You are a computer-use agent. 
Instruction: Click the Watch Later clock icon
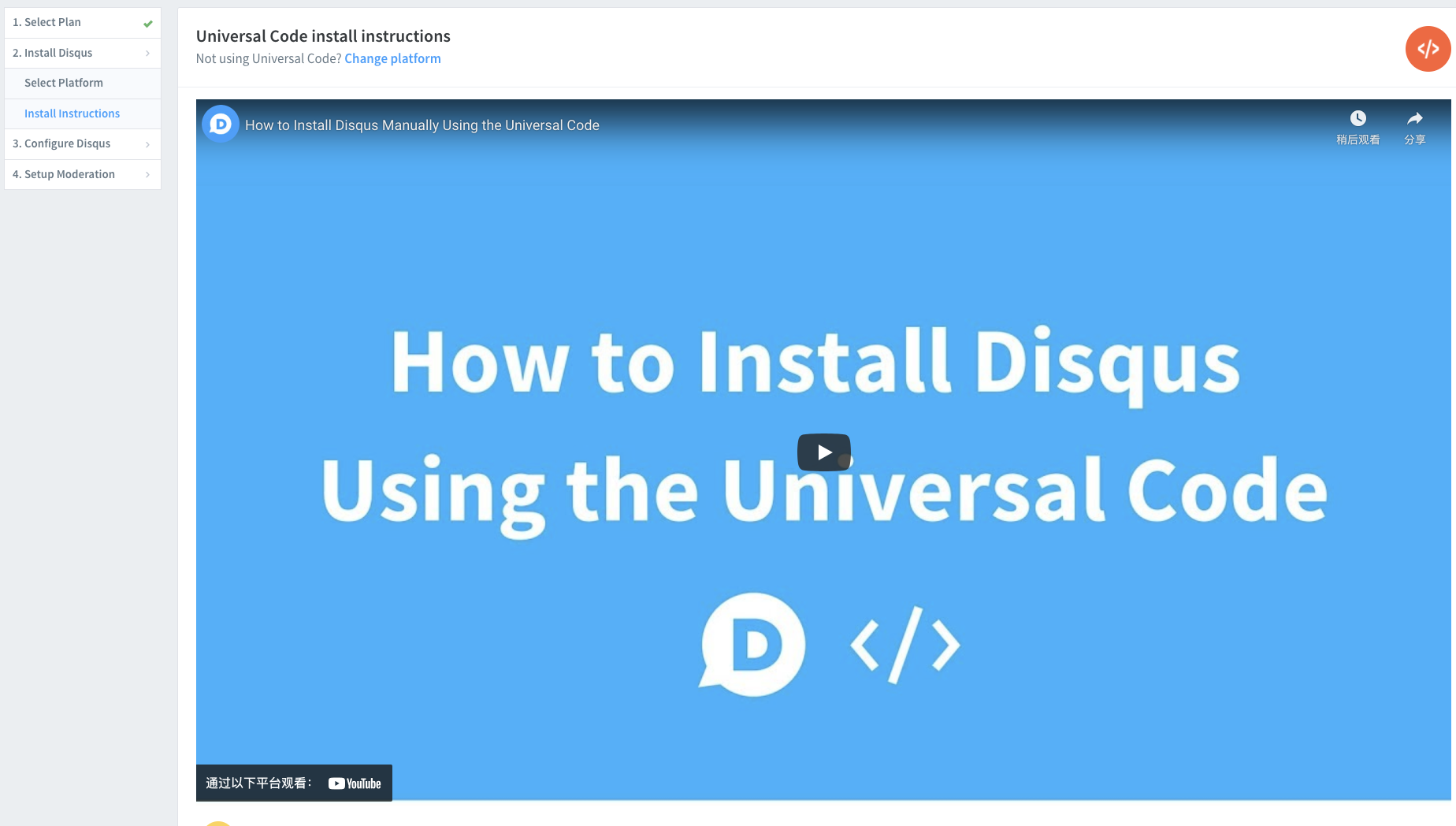pyautogui.click(x=1358, y=118)
